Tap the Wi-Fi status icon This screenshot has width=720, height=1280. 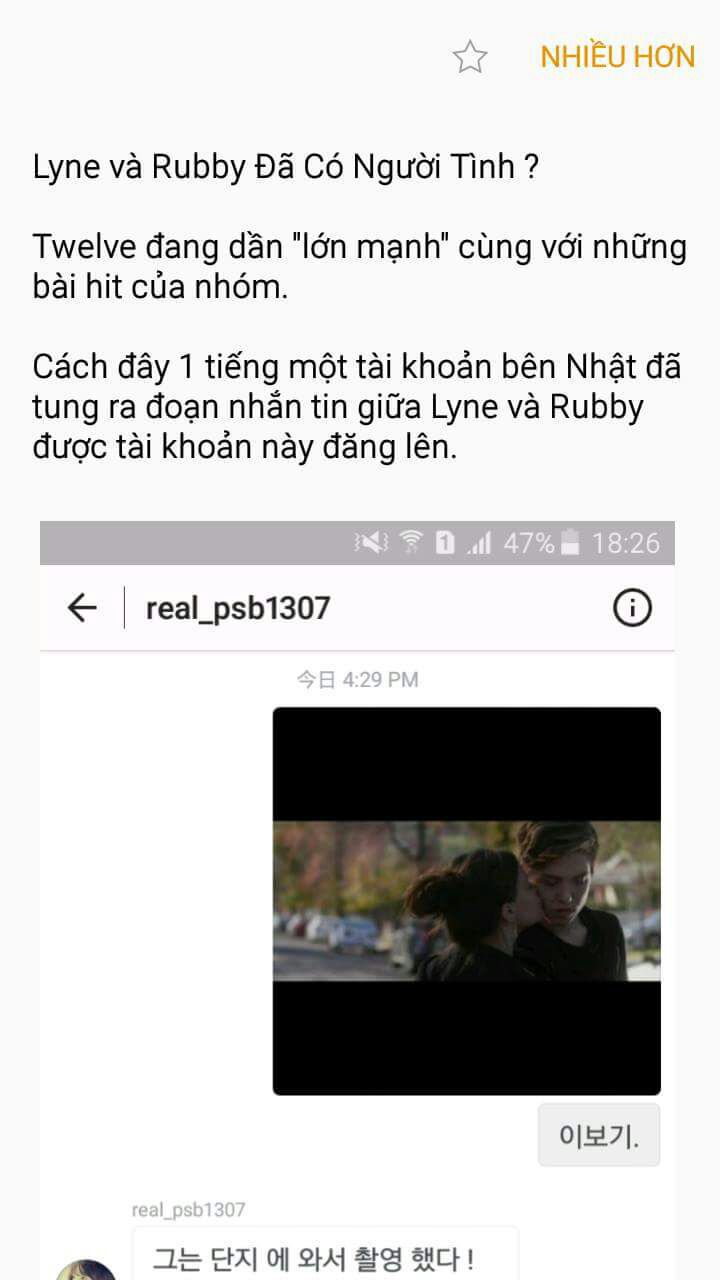pos(411,543)
